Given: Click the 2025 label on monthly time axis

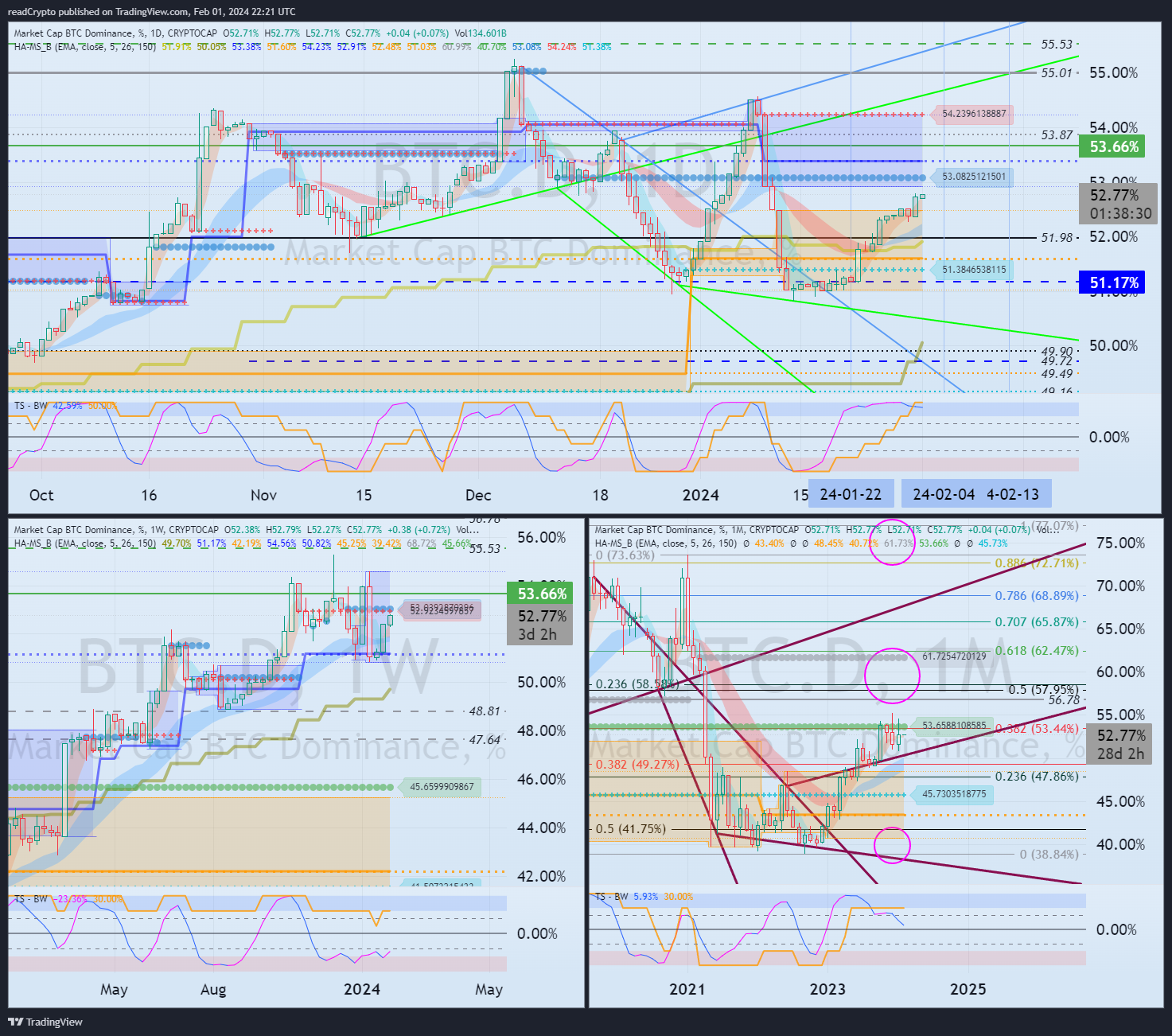Looking at the screenshot, I should [968, 989].
